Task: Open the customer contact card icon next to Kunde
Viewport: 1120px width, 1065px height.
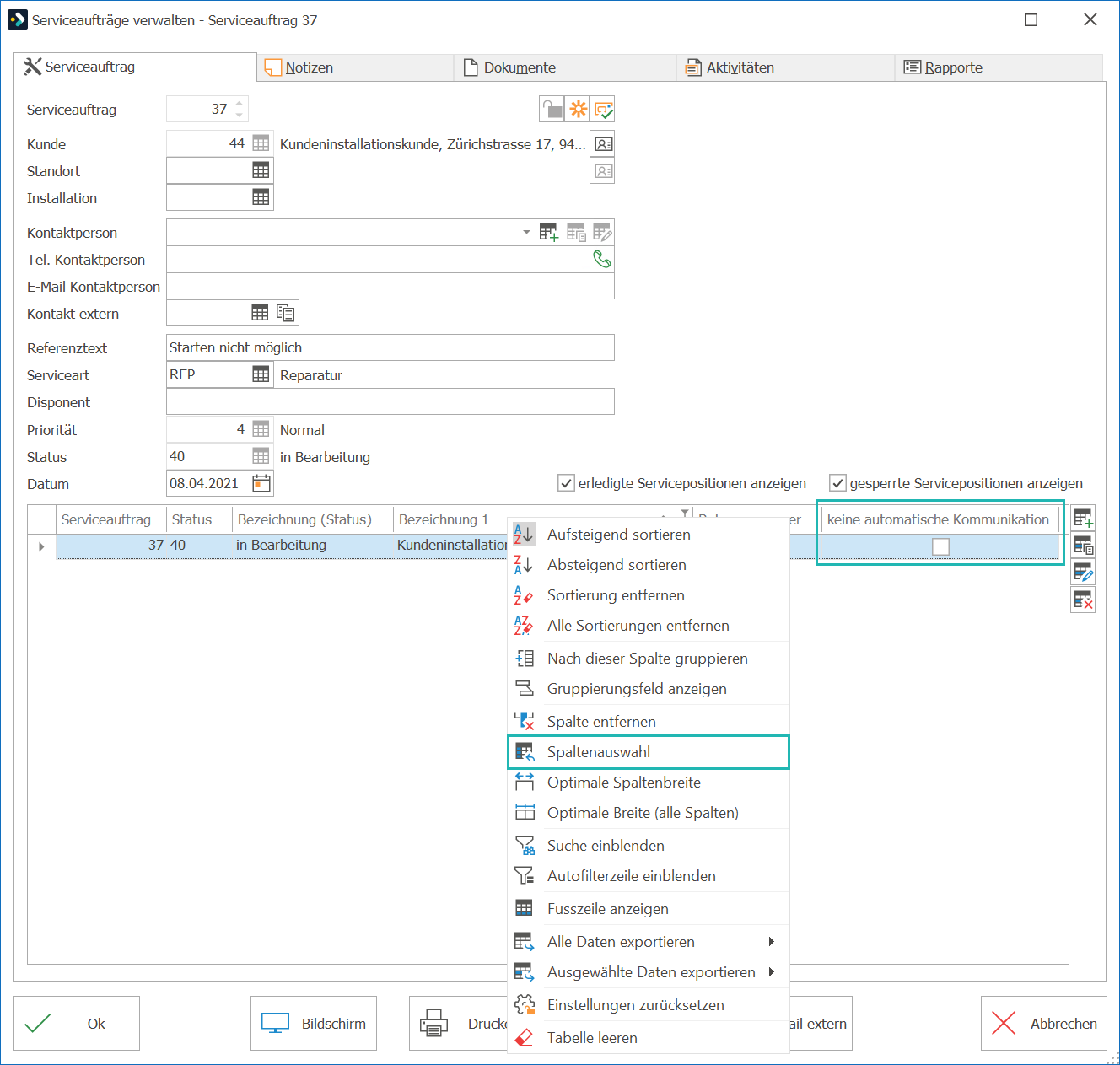Action: (x=602, y=144)
